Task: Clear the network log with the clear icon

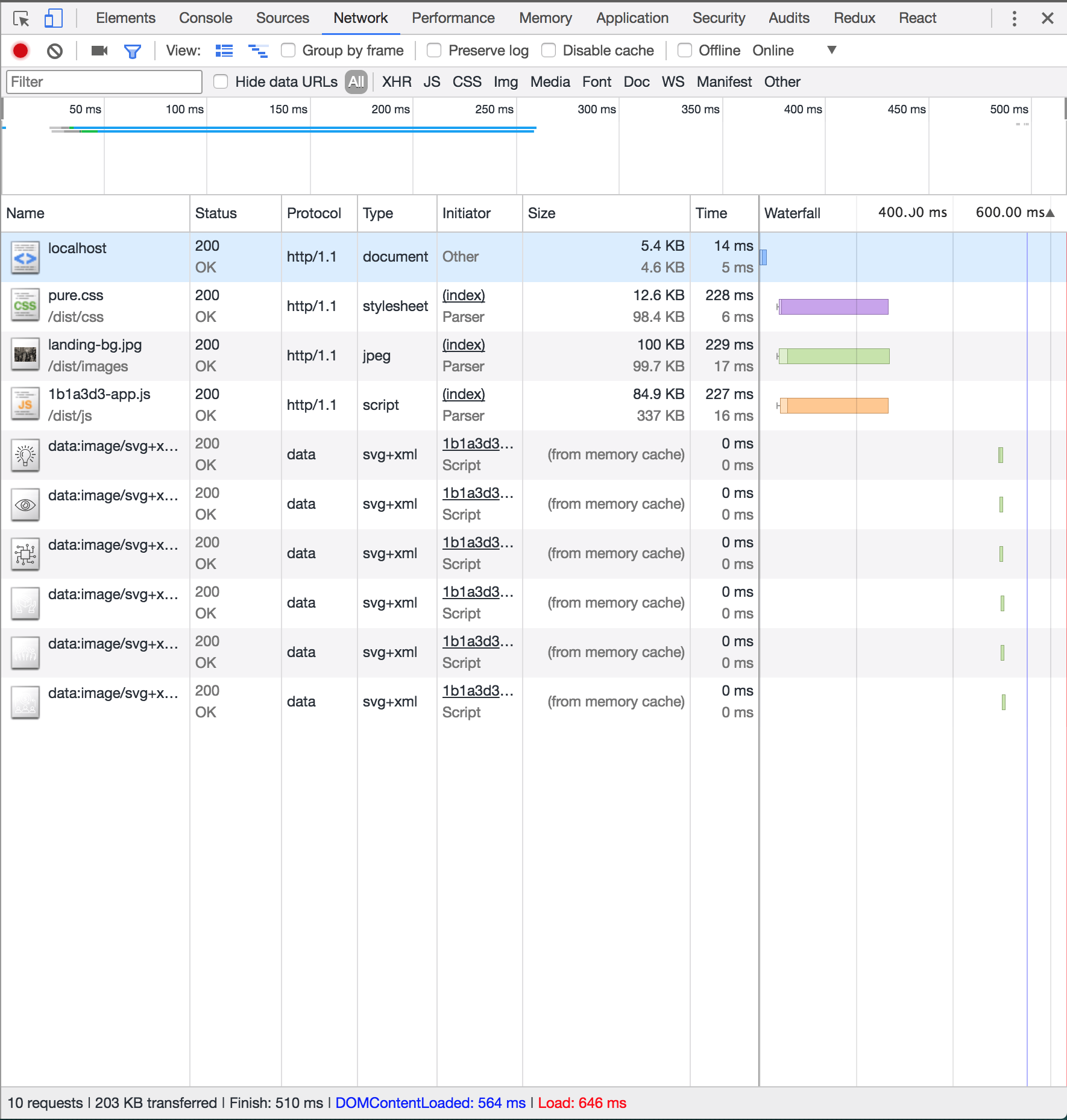Action: 55,51
